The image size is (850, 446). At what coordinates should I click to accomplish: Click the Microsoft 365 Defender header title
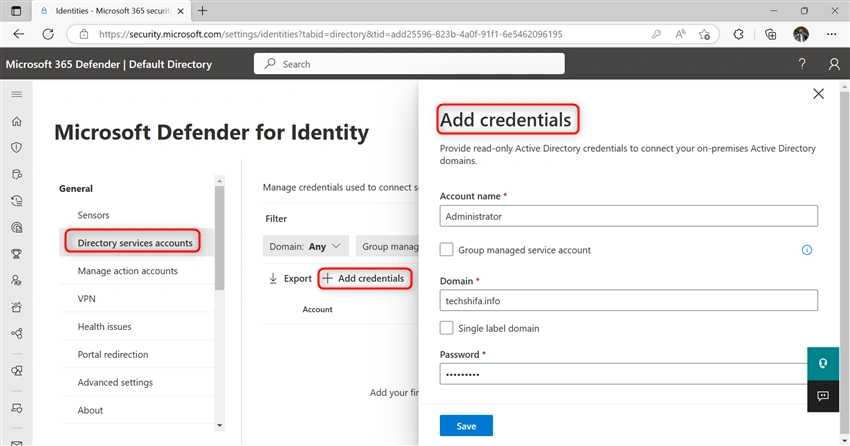[109, 64]
